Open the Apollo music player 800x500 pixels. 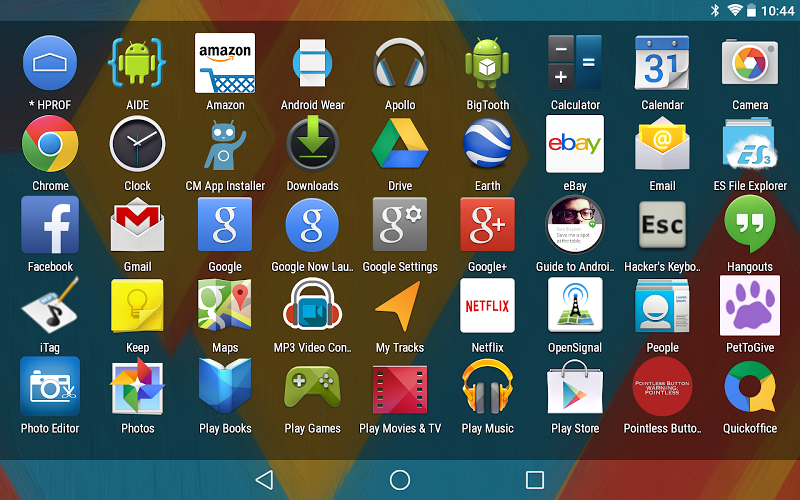pos(400,63)
